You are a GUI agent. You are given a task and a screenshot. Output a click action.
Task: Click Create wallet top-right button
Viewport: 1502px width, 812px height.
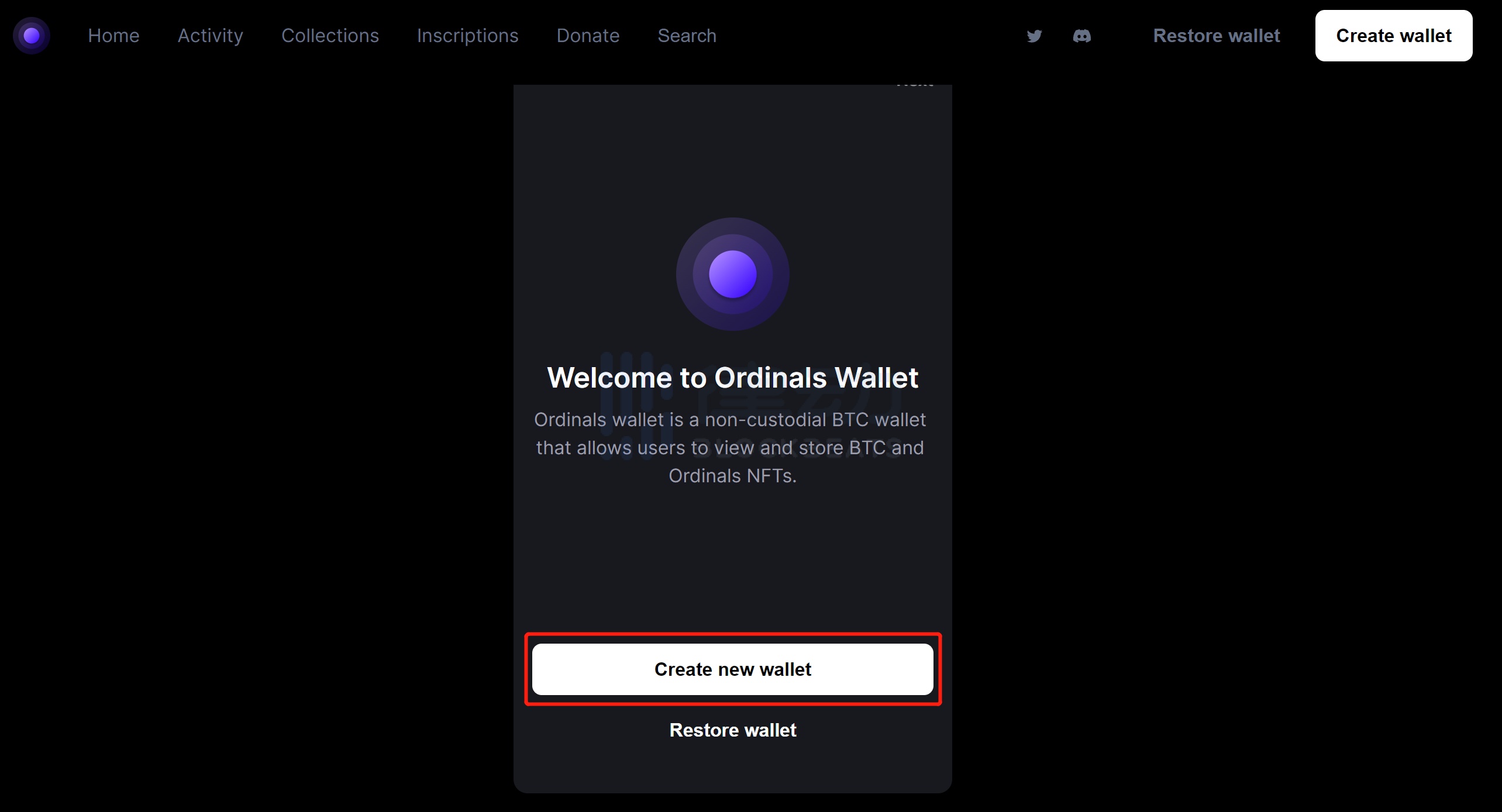tap(1393, 36)
